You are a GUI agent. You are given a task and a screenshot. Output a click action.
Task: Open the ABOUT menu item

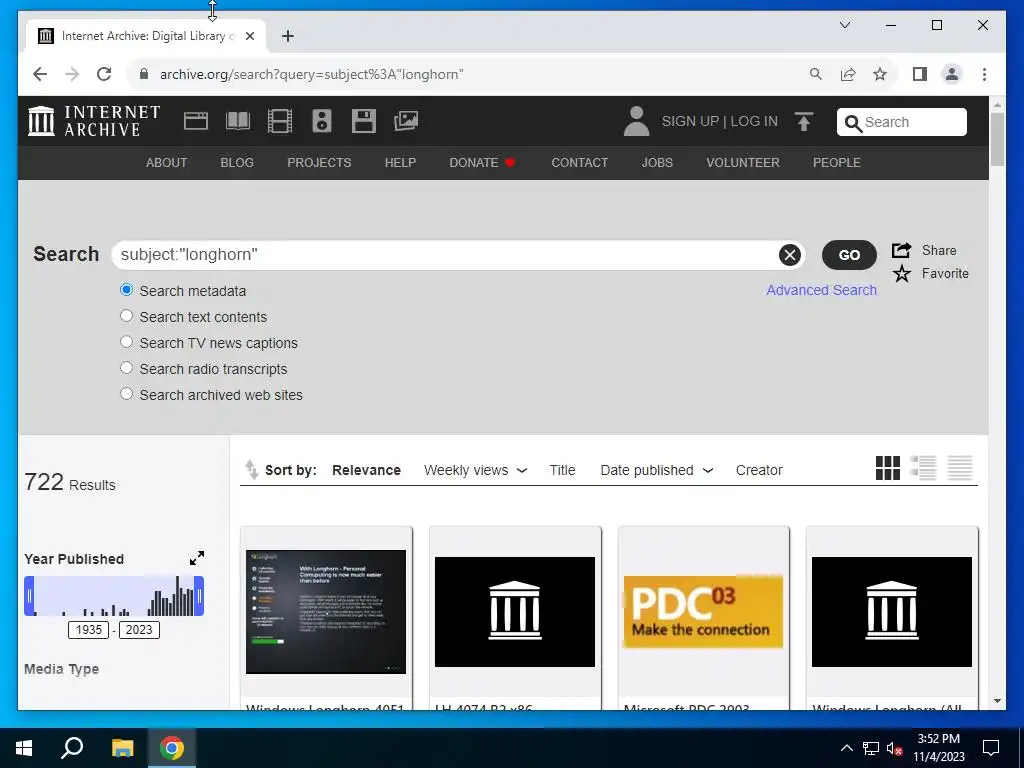click(x=167, y=163)
